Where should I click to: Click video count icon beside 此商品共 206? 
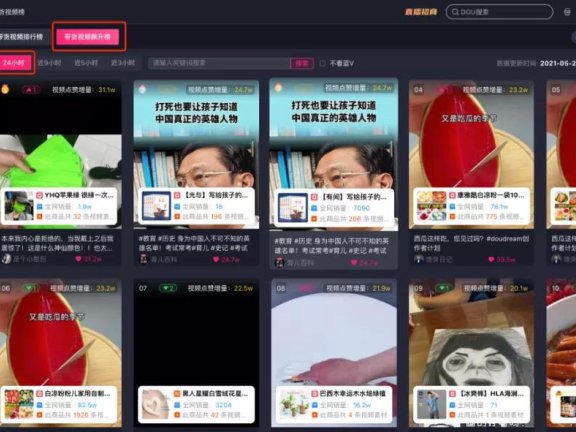click(314, 219)
